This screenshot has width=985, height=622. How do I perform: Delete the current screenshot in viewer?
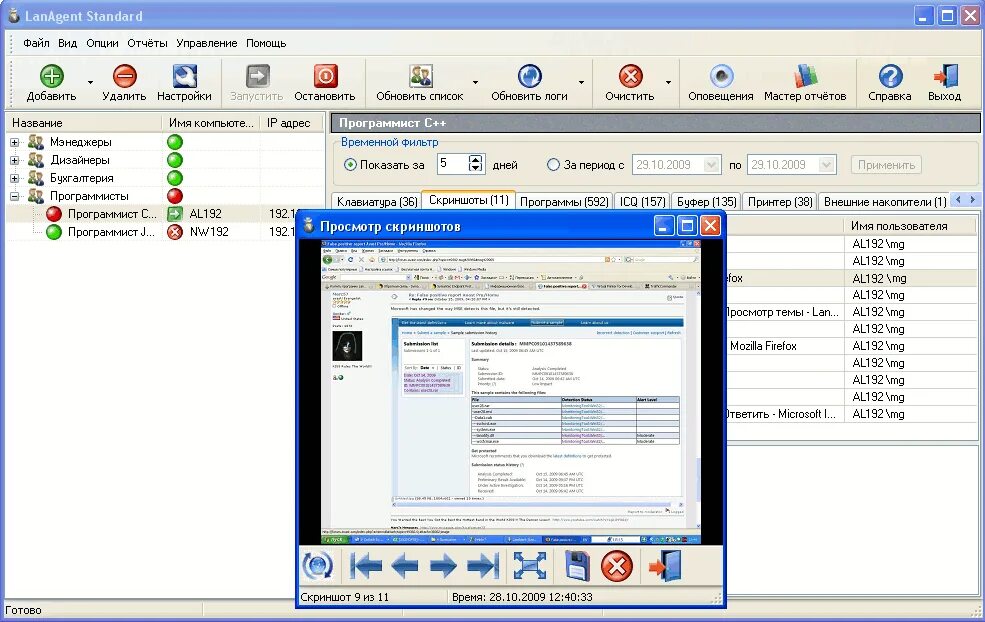coord(617,566)
